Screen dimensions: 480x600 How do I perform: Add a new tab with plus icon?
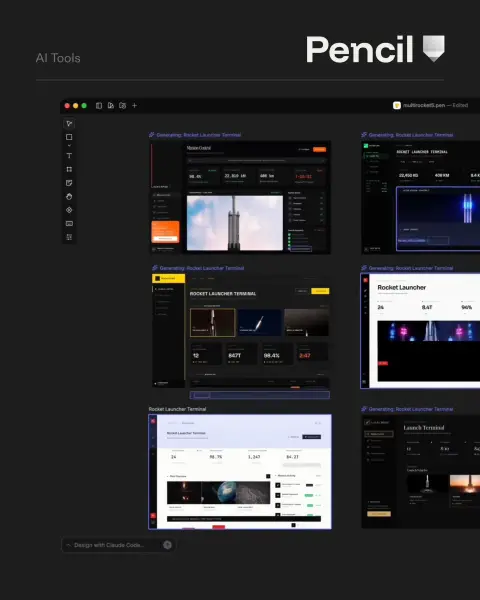point(134,106)
